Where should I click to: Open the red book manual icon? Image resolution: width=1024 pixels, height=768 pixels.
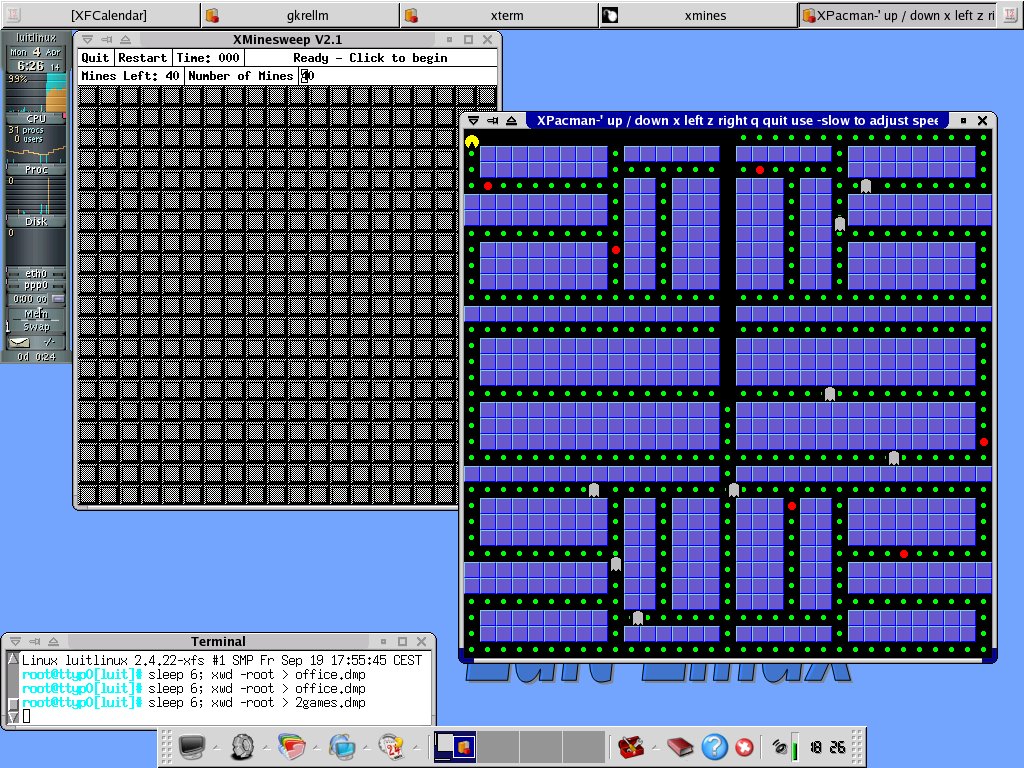679,746
